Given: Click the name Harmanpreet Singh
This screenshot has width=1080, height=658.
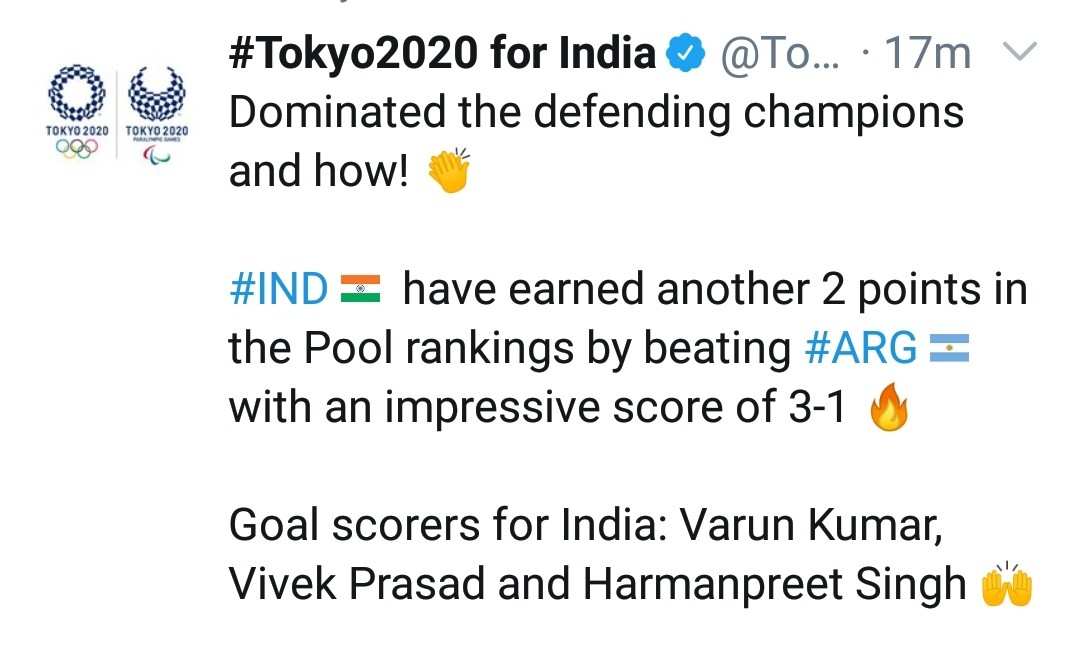Looking at the screenshot, I should 775,585.
